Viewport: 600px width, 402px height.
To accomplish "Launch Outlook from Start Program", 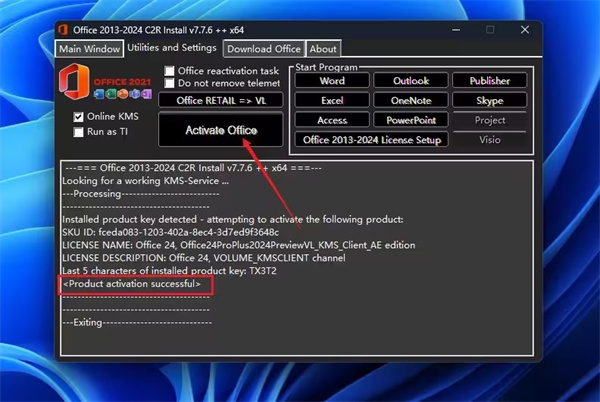I will pyautogui.click(x=411, y=81).
